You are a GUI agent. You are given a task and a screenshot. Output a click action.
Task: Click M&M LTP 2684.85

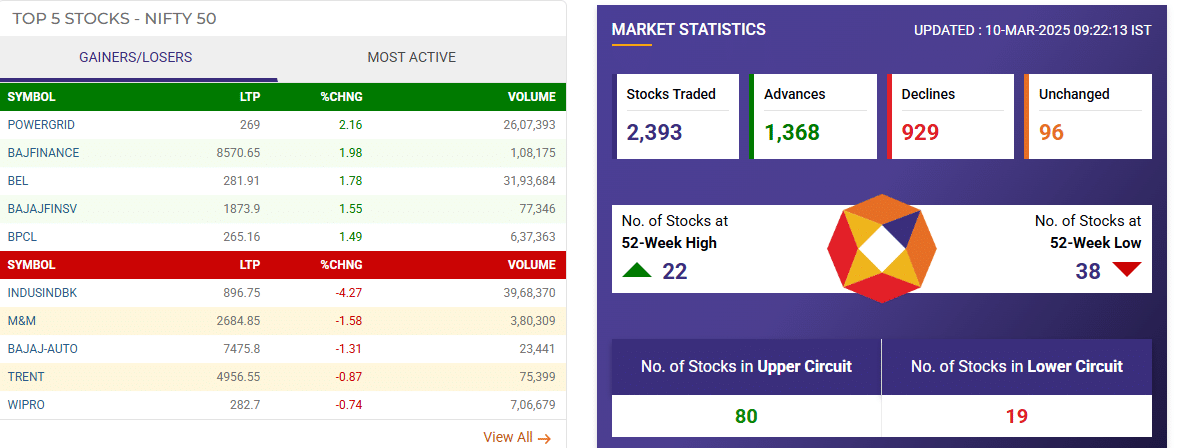tap(238, 321)
